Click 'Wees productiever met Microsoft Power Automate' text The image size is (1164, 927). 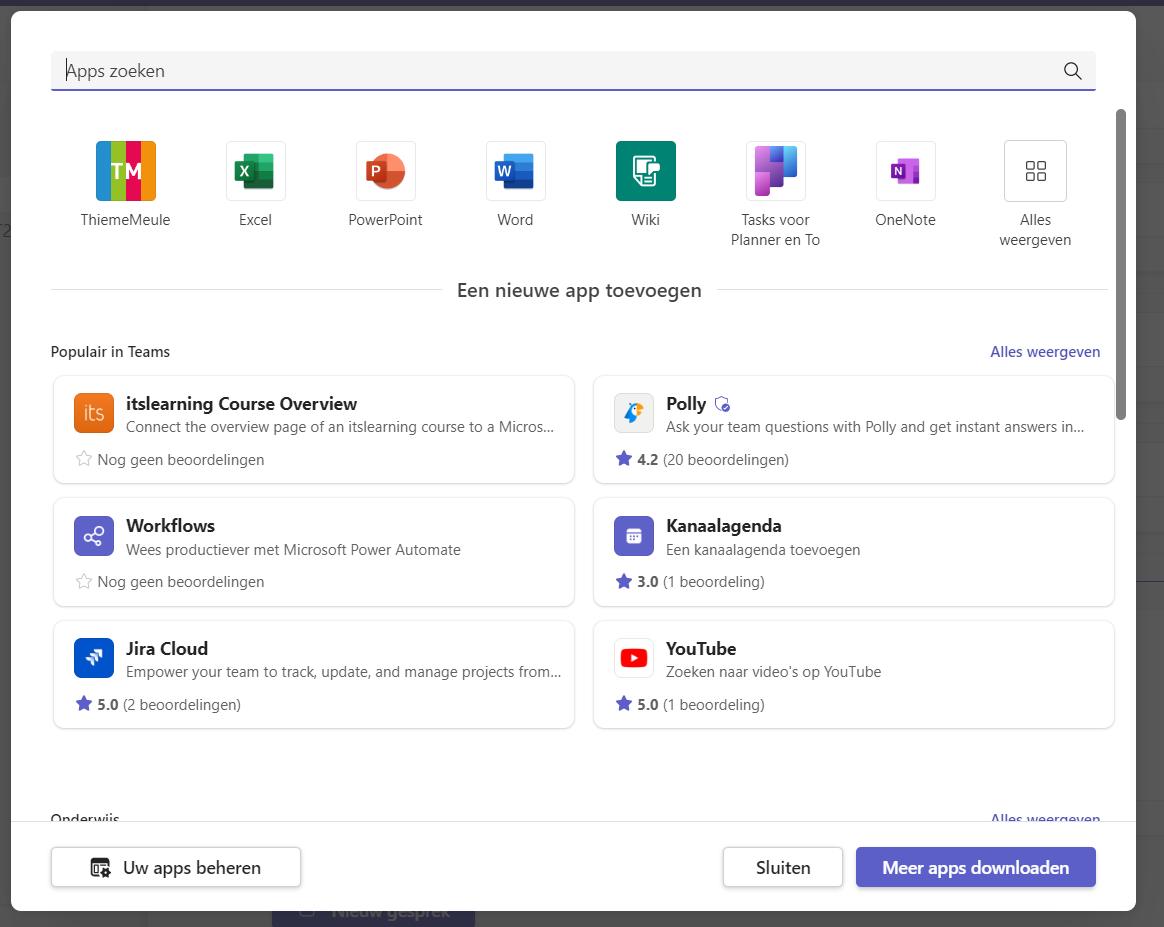(293, 550)
